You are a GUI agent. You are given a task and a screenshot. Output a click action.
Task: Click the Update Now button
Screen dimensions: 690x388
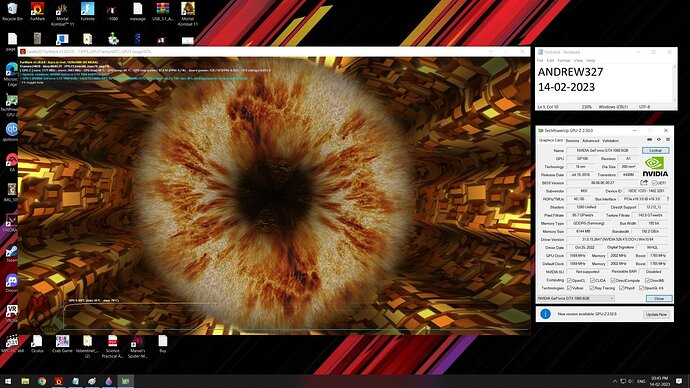coord(656,315)
